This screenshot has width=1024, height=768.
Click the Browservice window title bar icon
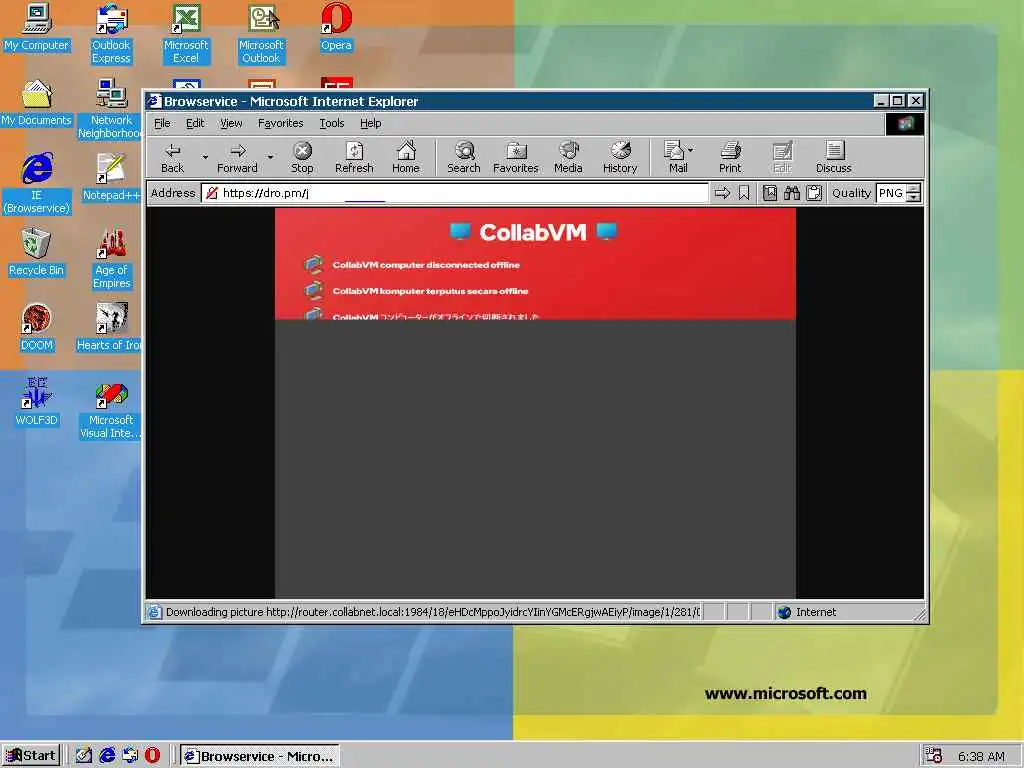pos(153,101)
